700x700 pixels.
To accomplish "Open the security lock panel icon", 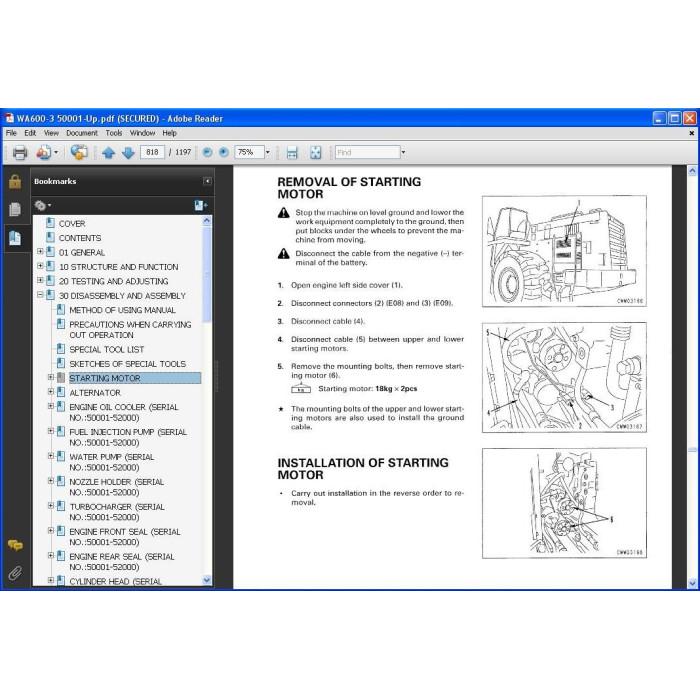I will click(15, 182).
